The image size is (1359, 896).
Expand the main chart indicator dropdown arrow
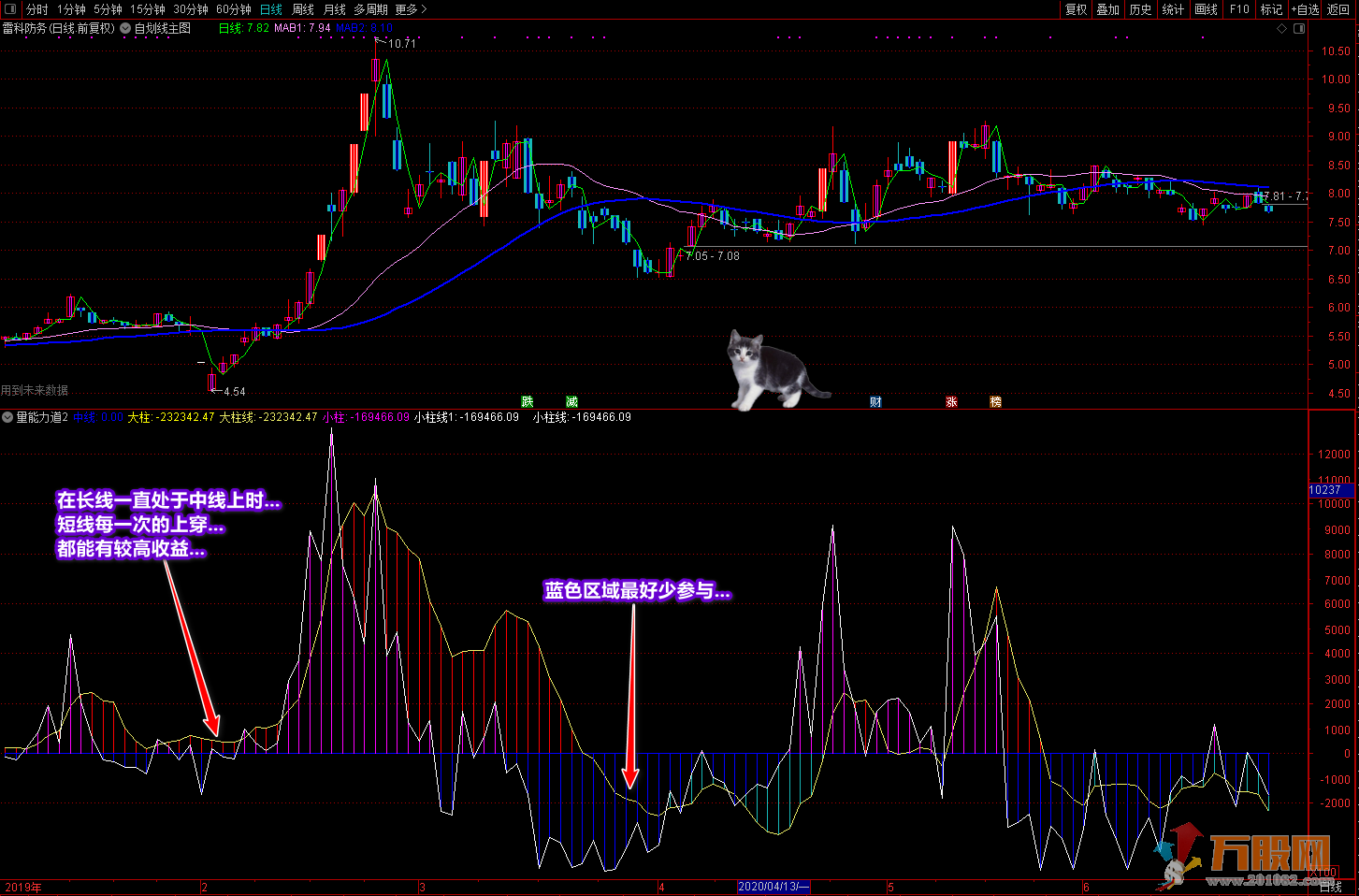point(125,28)
